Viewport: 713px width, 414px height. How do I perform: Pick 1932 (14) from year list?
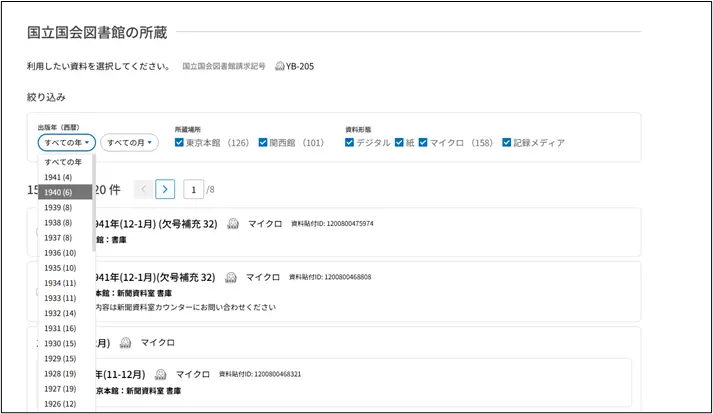pyautogui.click(x=65, y=313)
